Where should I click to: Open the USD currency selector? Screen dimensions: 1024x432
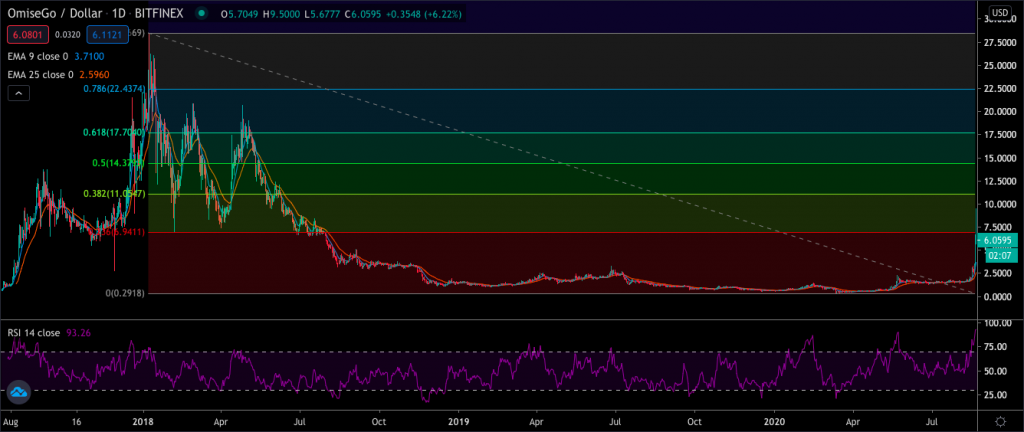[998, 12]
